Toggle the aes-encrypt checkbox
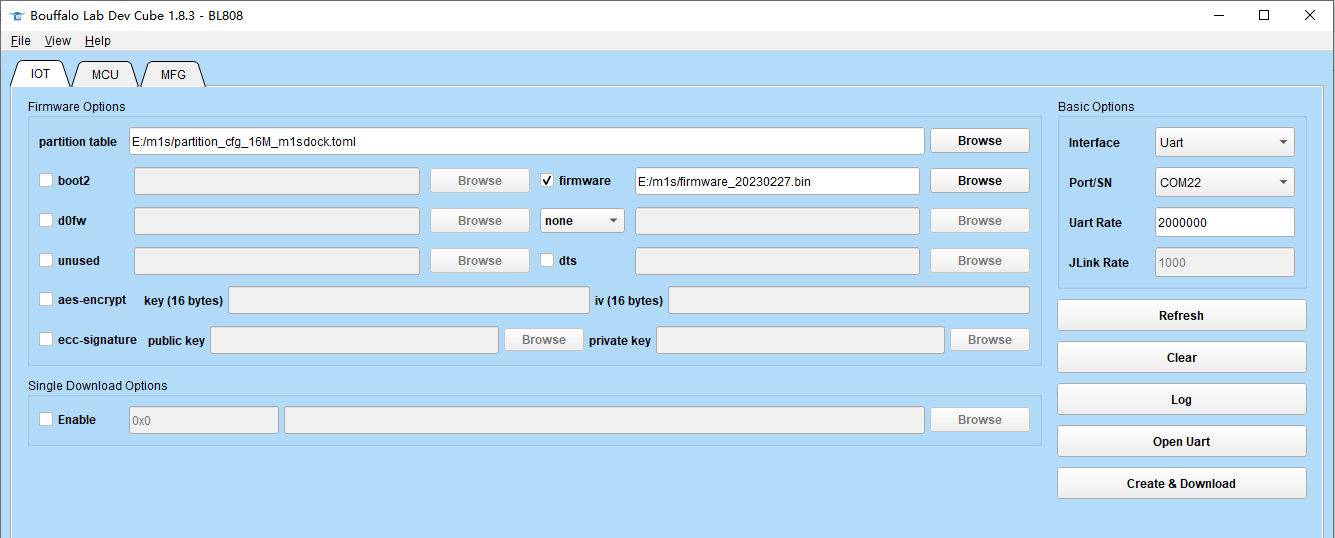The width and height of the screenshot is (1335, 538). point(46,299)
